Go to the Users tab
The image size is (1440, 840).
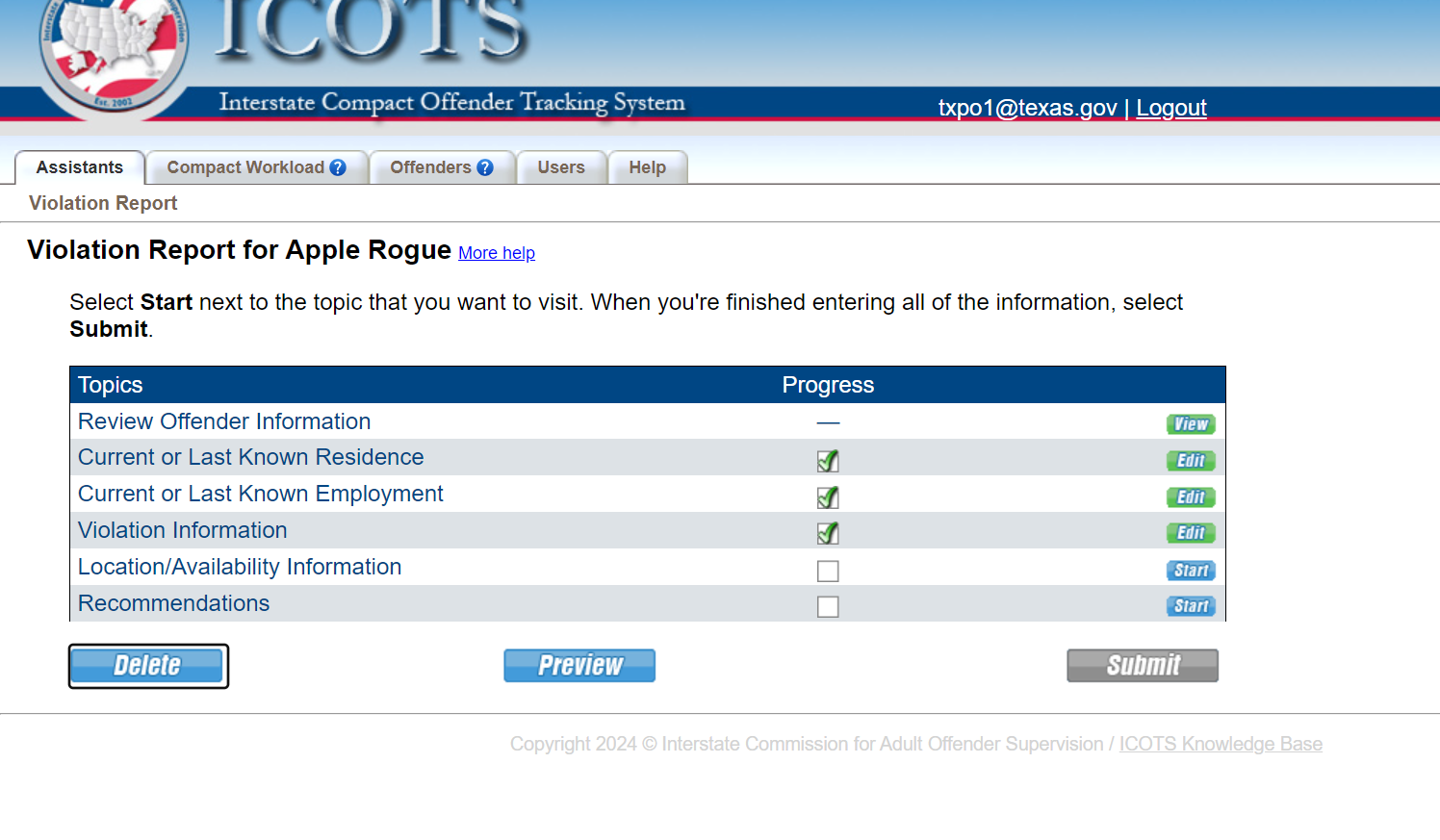tap(561, 167)
